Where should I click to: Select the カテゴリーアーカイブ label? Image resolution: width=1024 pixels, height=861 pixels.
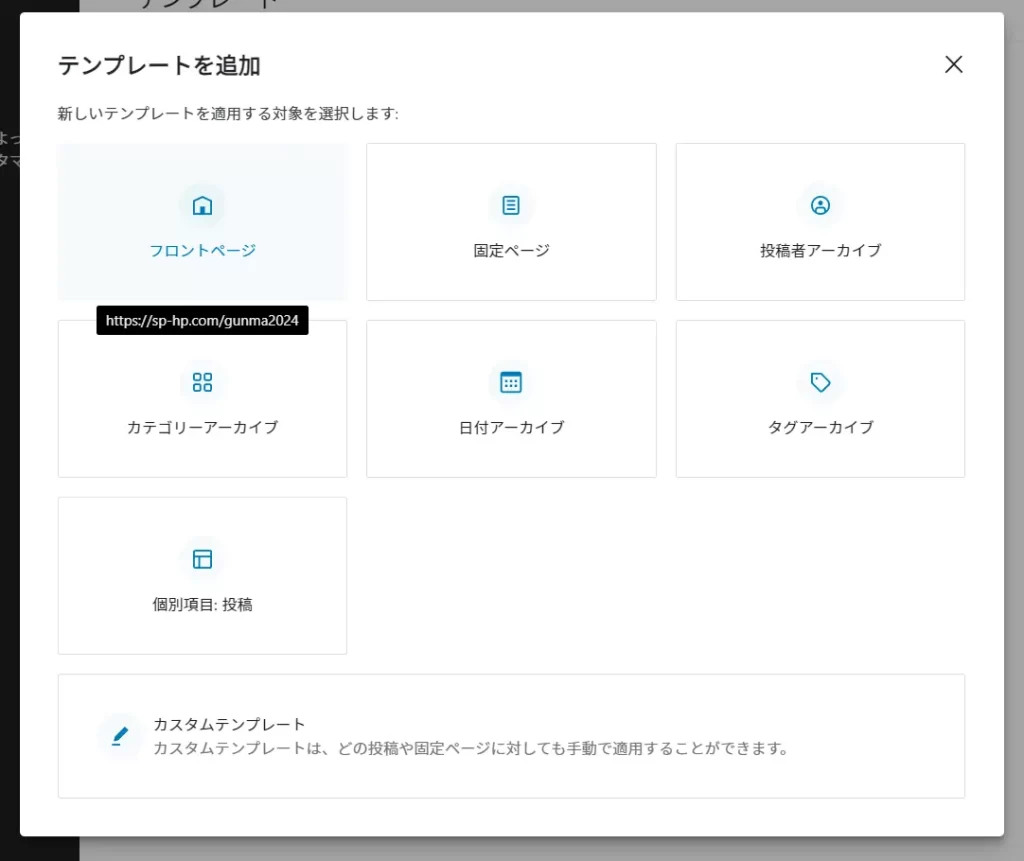(x=202, y=427)
